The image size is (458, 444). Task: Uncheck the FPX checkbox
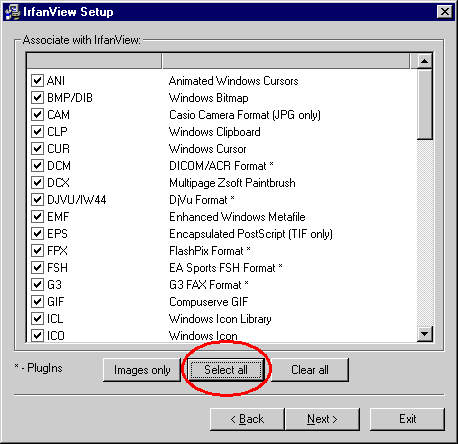tap(37, 251)
